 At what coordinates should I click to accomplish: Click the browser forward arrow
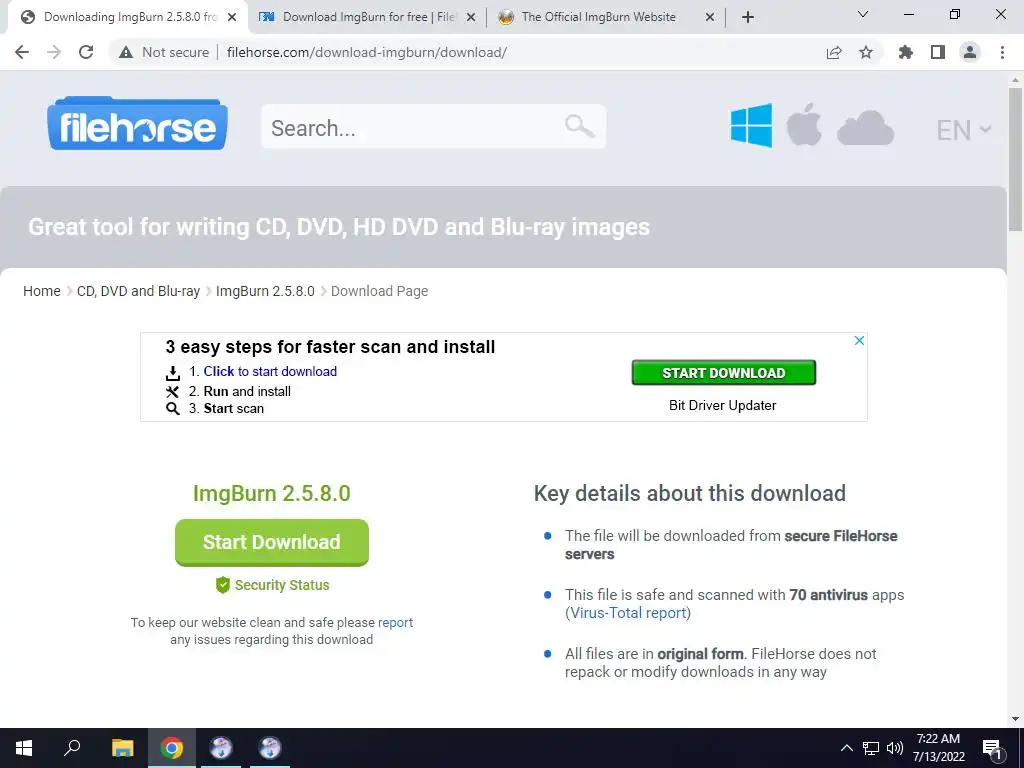54,52
